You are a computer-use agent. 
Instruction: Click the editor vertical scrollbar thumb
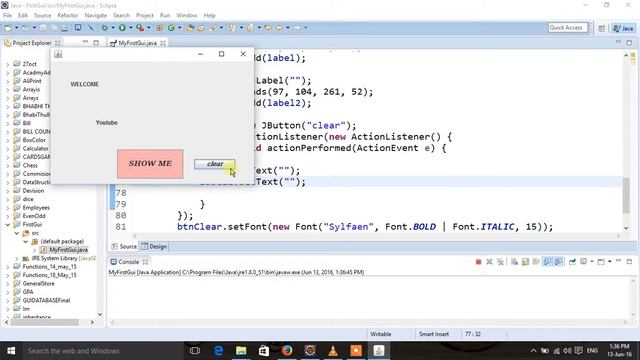coord(626,195)
